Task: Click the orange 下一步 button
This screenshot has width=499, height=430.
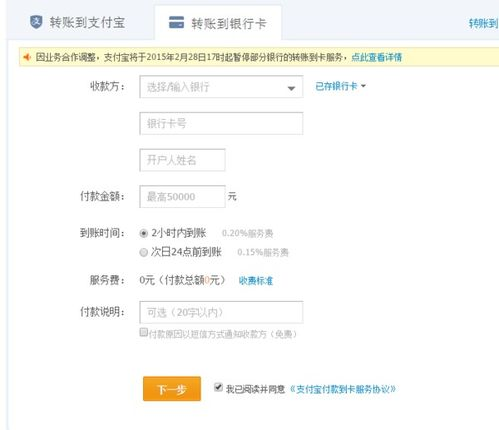Action: point(172,389)
